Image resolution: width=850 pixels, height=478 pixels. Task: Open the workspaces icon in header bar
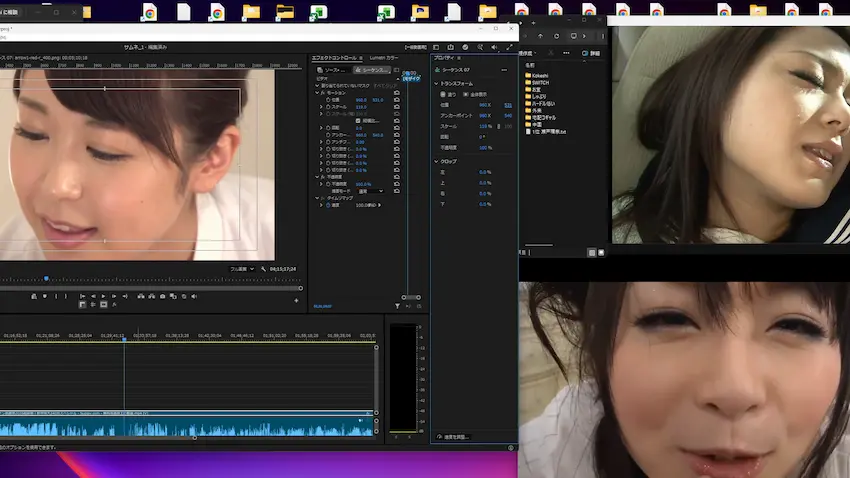[x=436, y=47]
